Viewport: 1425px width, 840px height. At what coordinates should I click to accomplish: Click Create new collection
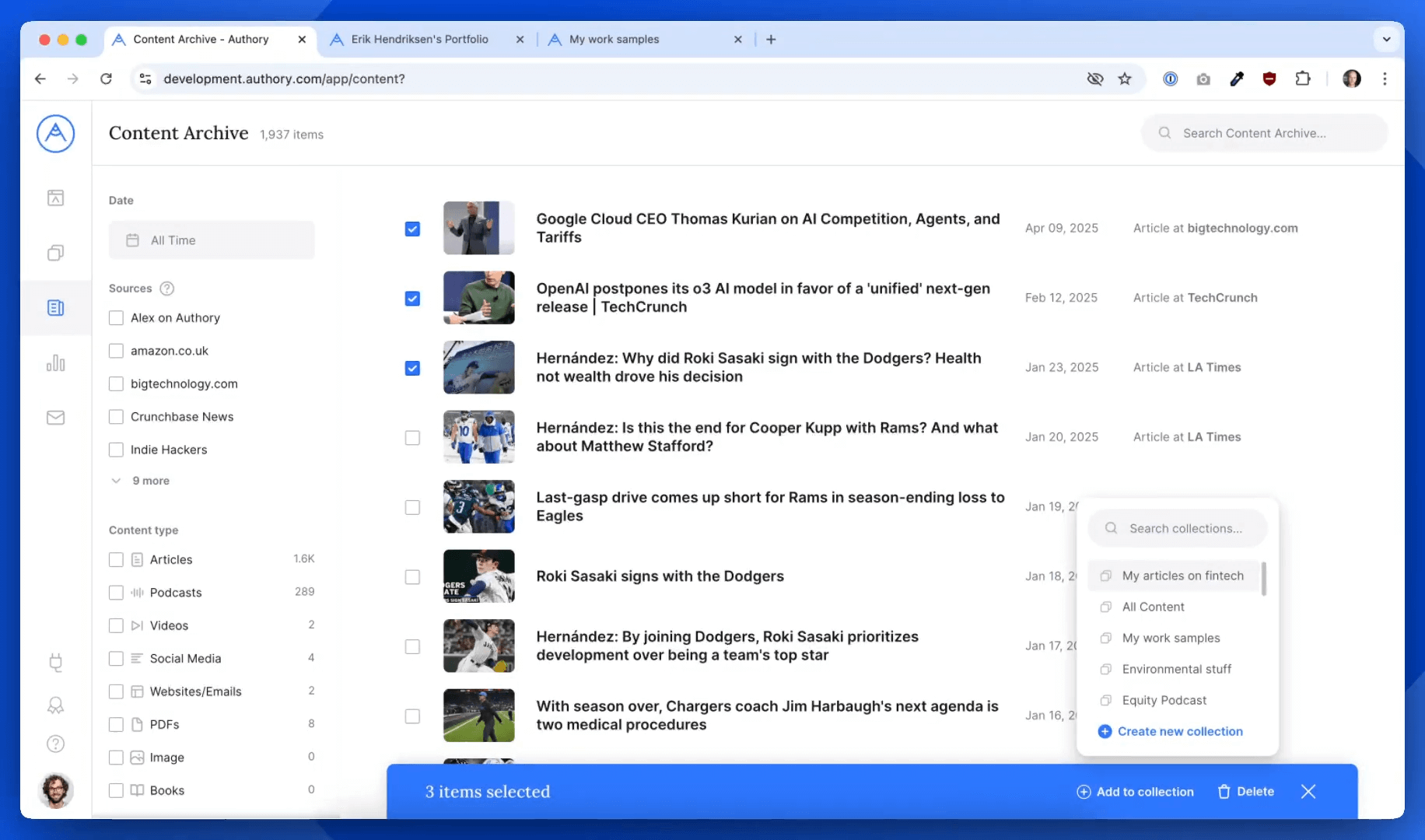click(1171, 732)
